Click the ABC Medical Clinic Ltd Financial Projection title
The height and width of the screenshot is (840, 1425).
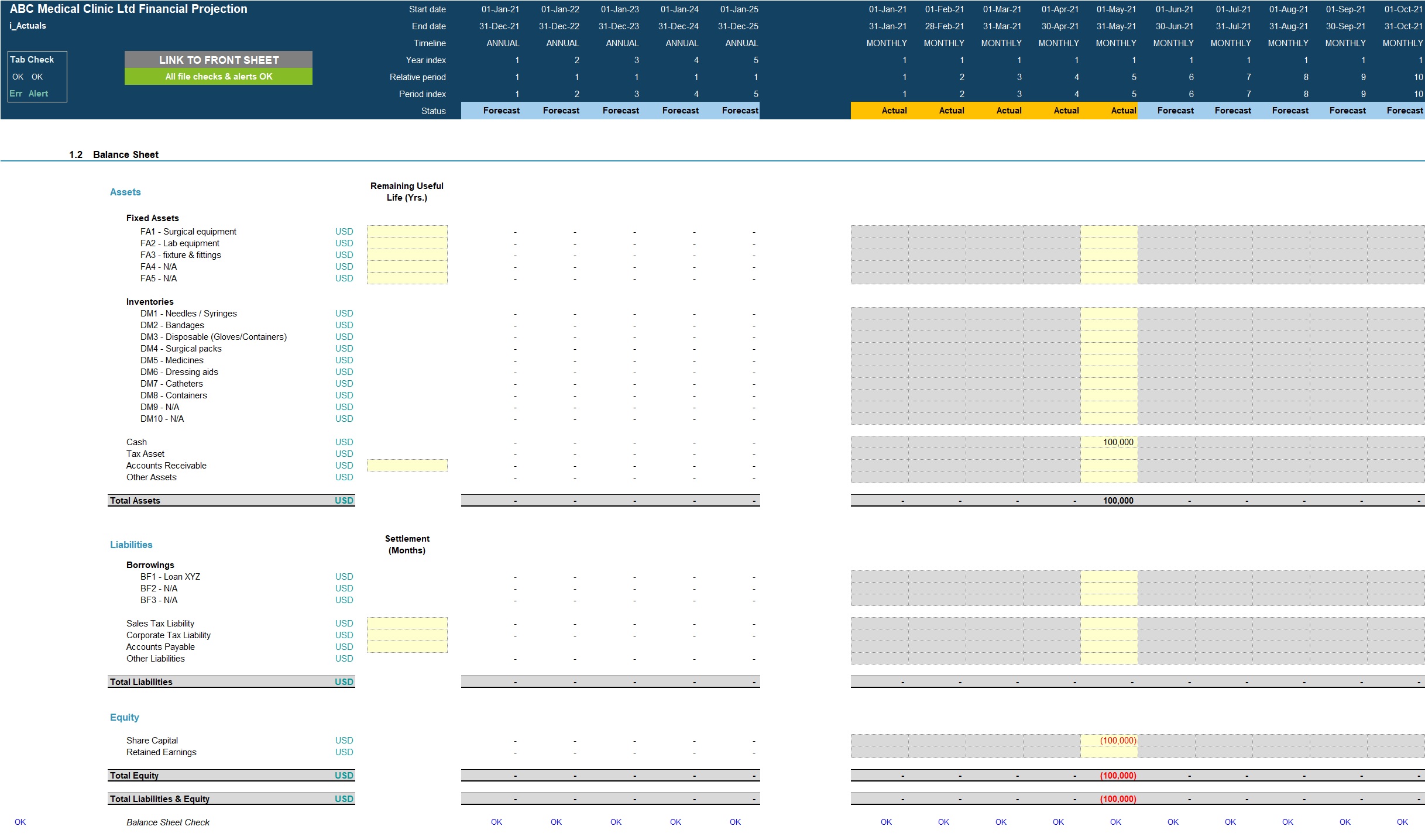coord(129,9)
